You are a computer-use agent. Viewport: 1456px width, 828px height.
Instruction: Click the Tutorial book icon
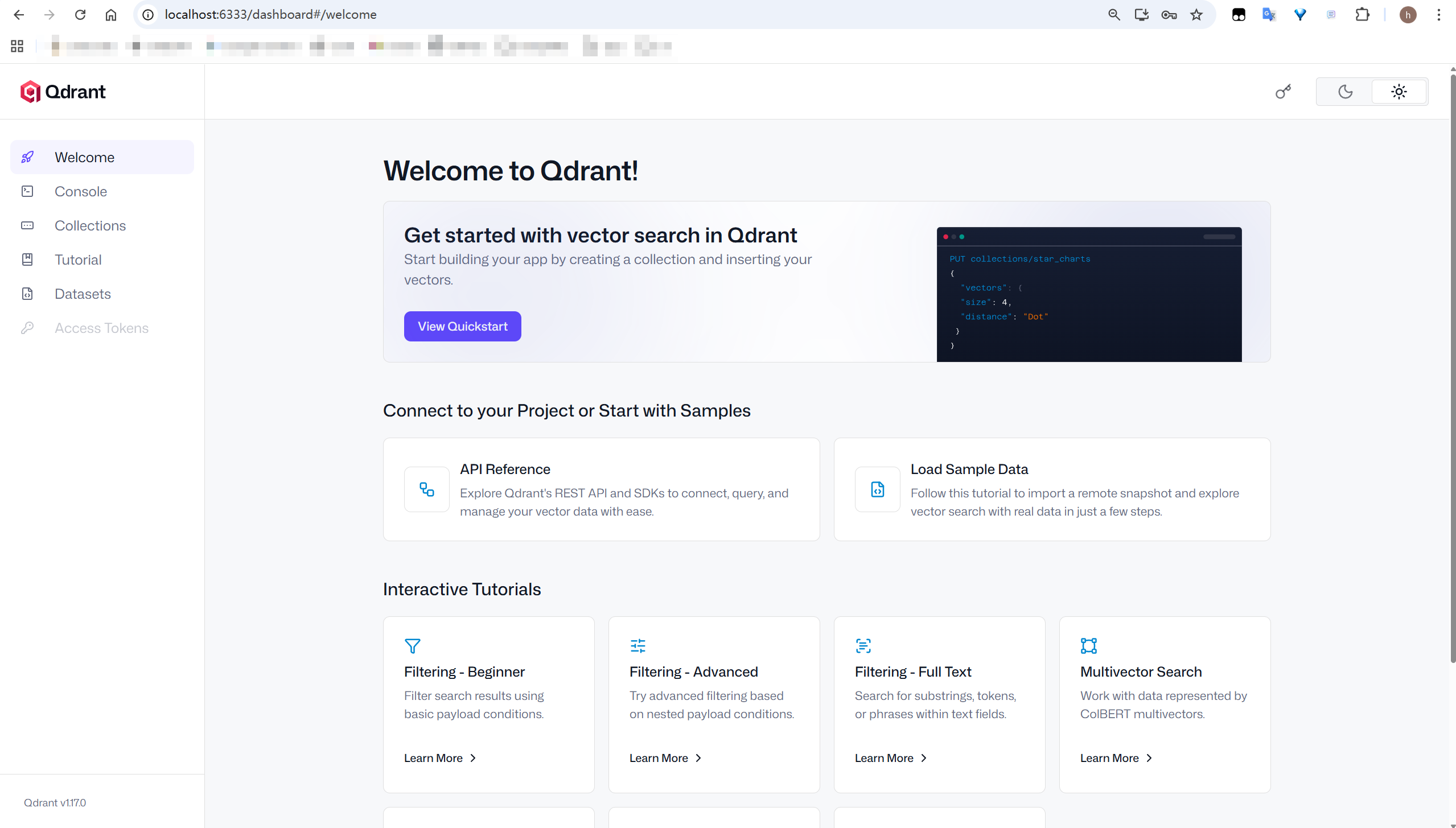tap(27, 259)
